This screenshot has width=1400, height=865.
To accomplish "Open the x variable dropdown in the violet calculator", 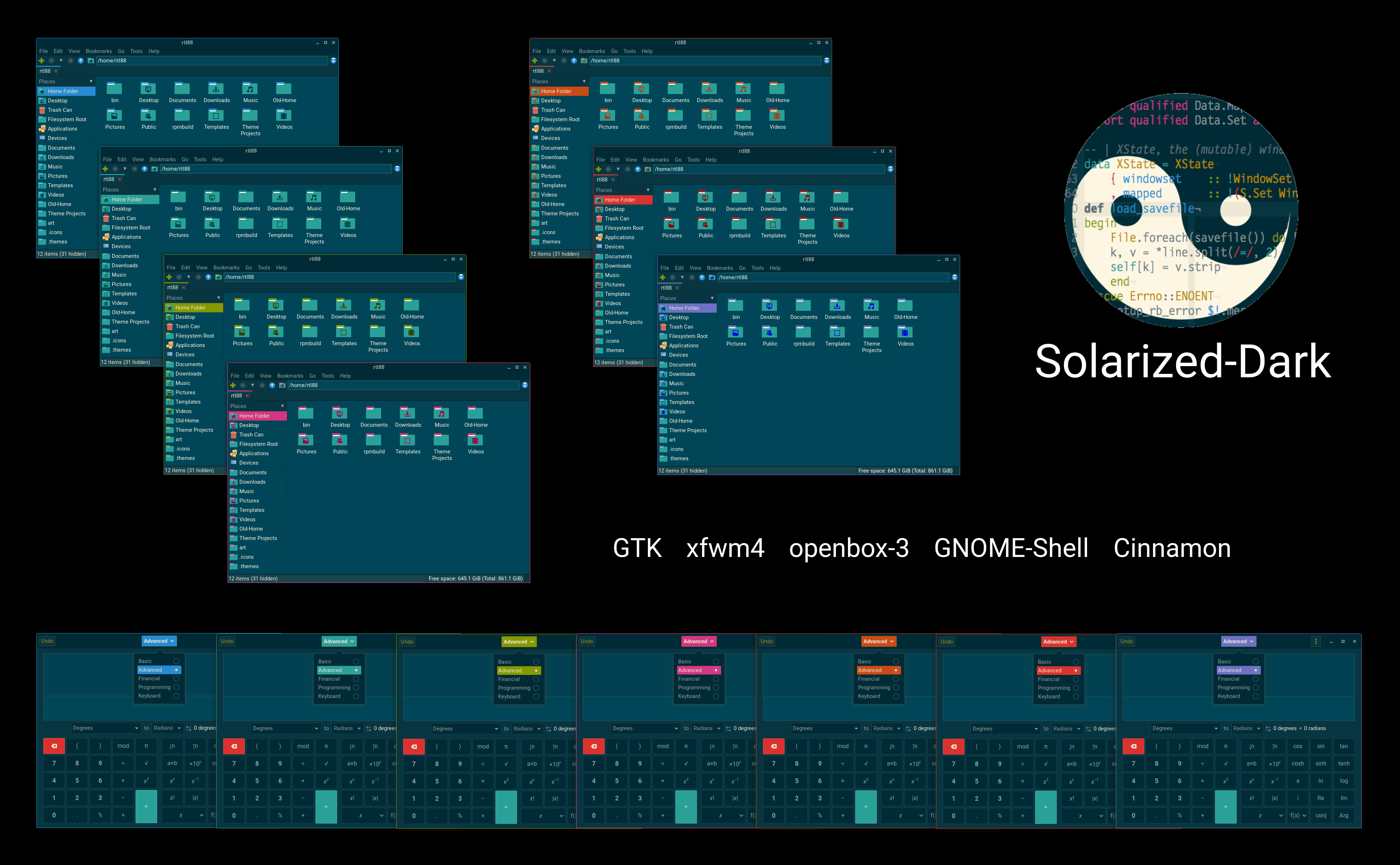I will [x=1263, y=815].
